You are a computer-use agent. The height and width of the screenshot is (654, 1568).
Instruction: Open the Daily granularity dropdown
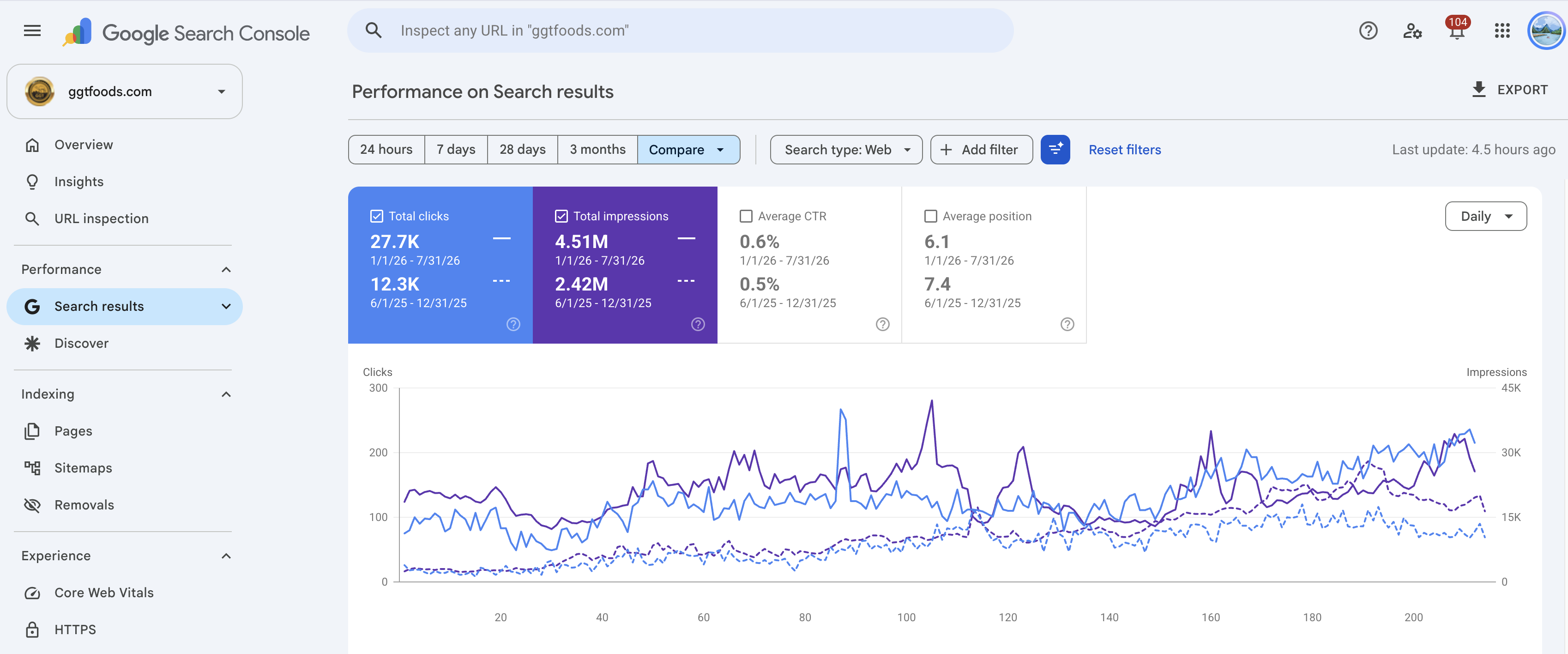click(x=1485, y=216)
